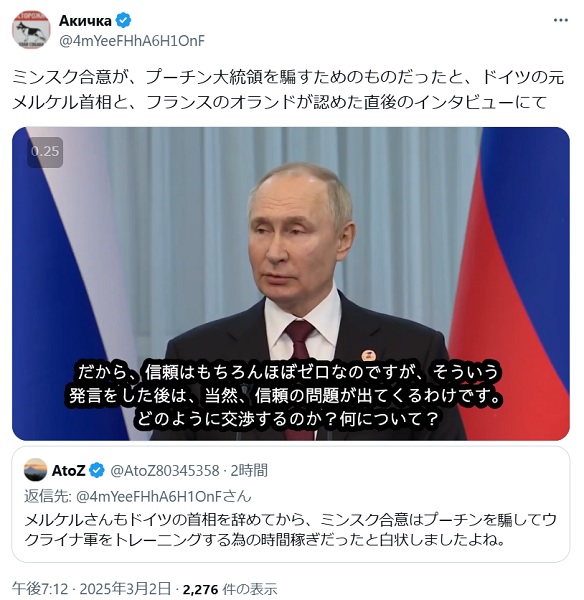Click the Japanese subtitle overlay on video
584x600 pixels.
click(x=285, y=396)
